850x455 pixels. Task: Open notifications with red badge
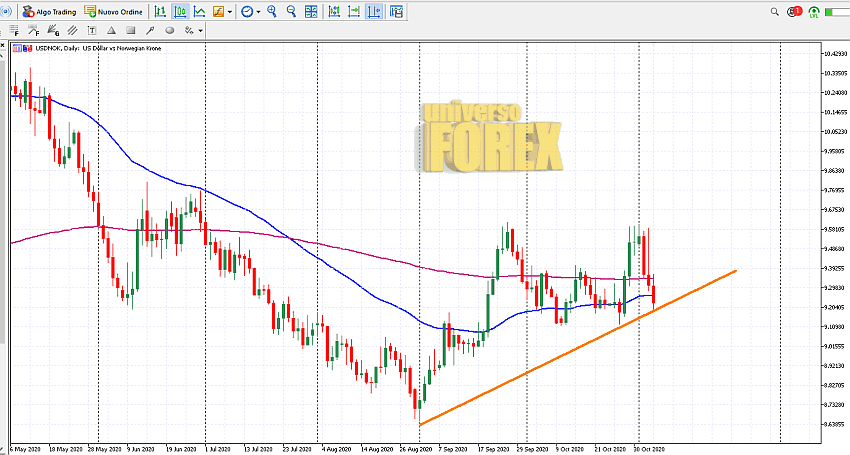pyautogui.click(x=795, y=12)
